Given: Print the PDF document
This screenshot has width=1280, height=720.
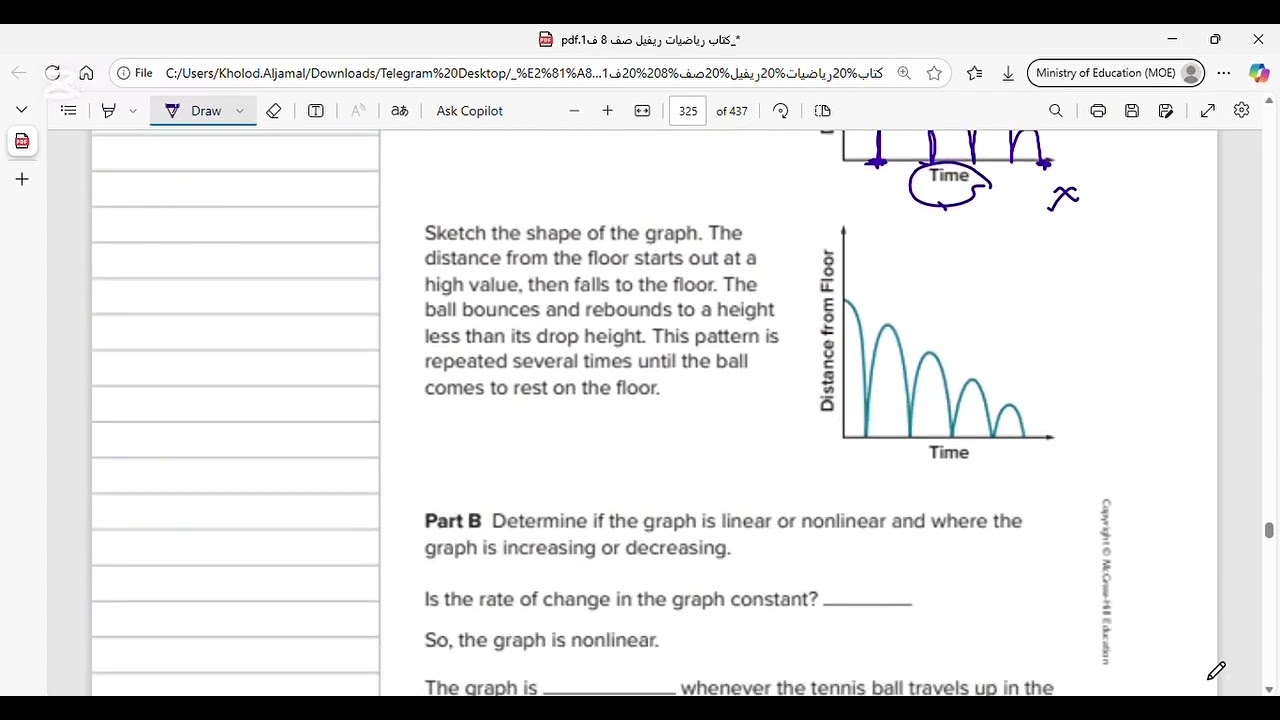Looking at the screenshot, I should coord(1098,111).
